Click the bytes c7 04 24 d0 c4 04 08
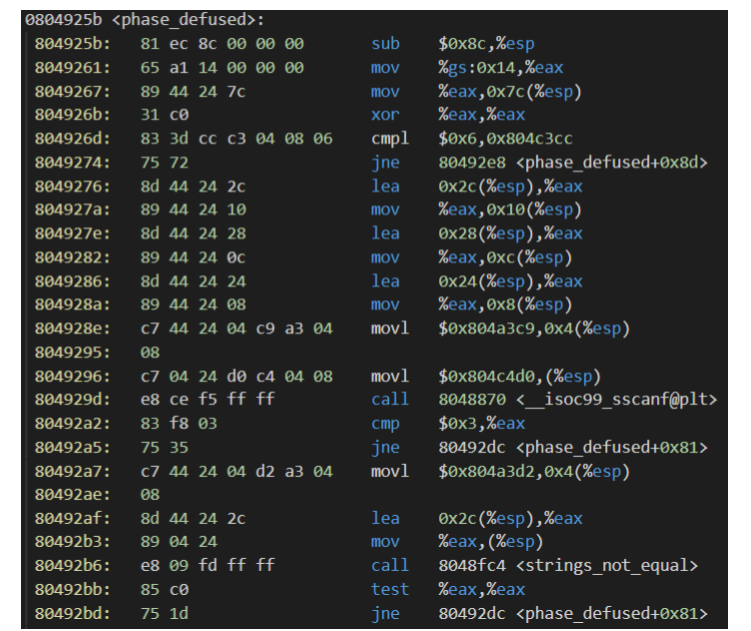Screen dimensions: 751x631 coord(236,376)
